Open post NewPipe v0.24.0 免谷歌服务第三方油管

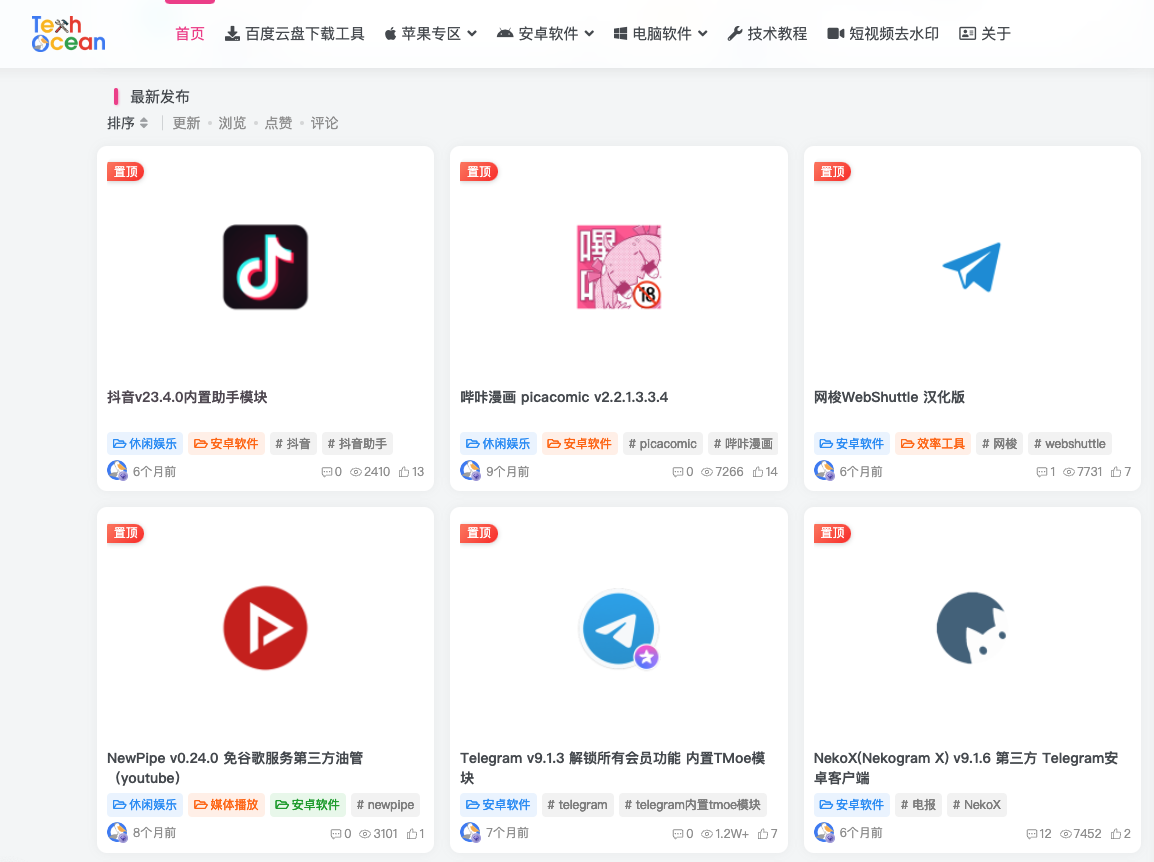pyautogui.click(x=236, y=768)
